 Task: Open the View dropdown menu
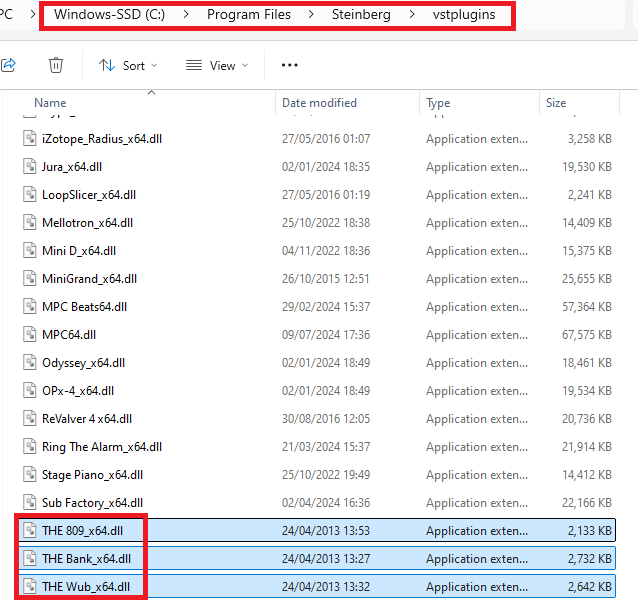(x=217, y=66)
